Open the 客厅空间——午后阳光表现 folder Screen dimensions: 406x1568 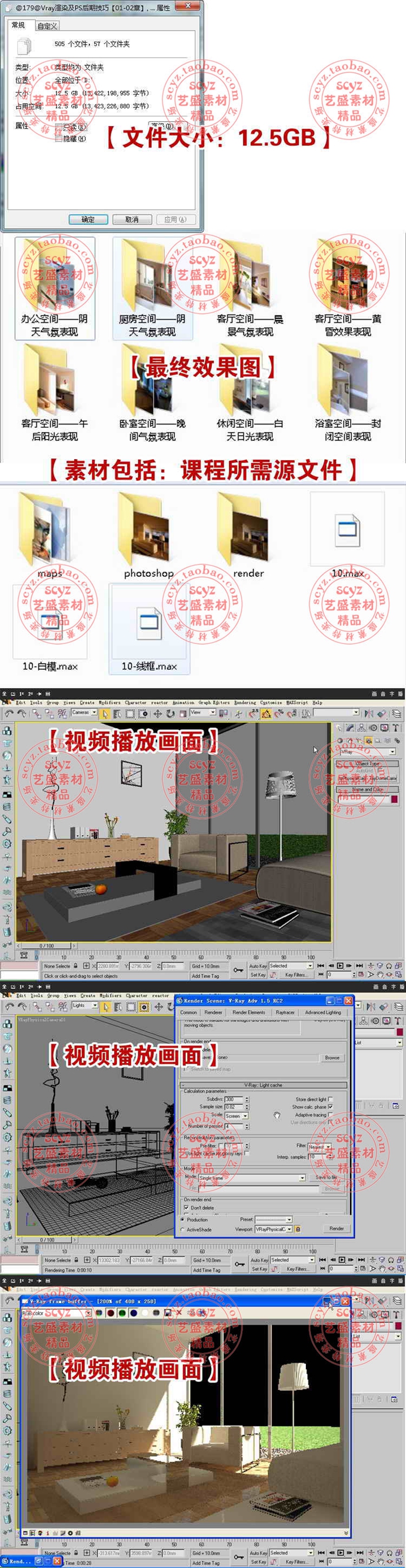[x=55, y=393]
